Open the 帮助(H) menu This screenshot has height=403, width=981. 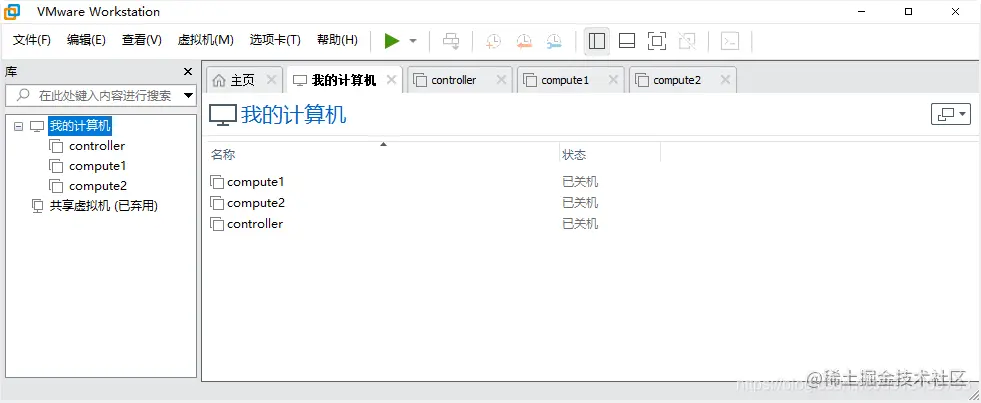(337, 40)
